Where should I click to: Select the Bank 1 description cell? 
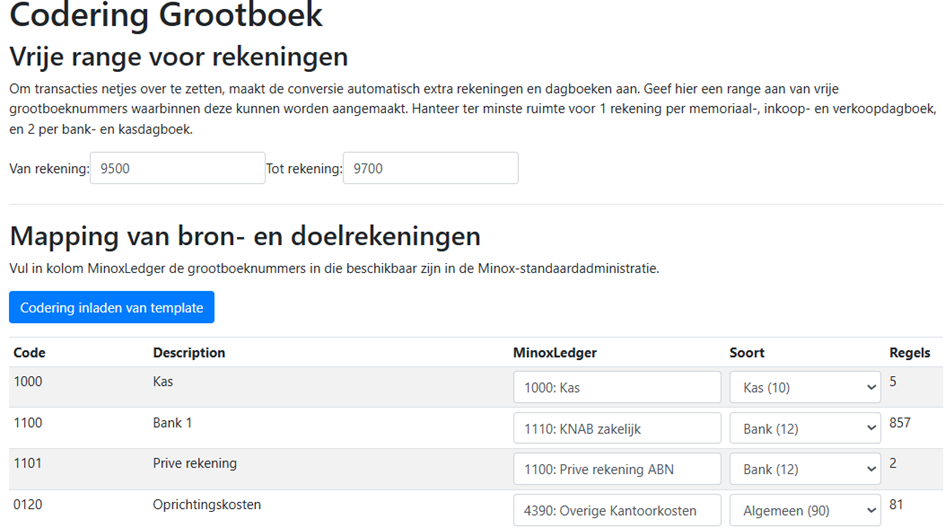(x=172, y=423)
